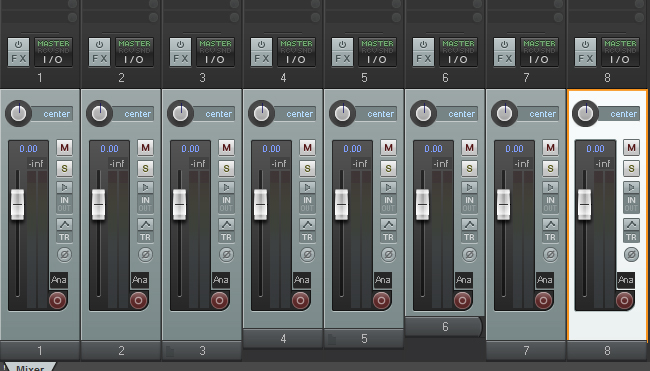This screenshot has height=371, width=650.
Task: Mute track 6
Action: pos(469,148)
